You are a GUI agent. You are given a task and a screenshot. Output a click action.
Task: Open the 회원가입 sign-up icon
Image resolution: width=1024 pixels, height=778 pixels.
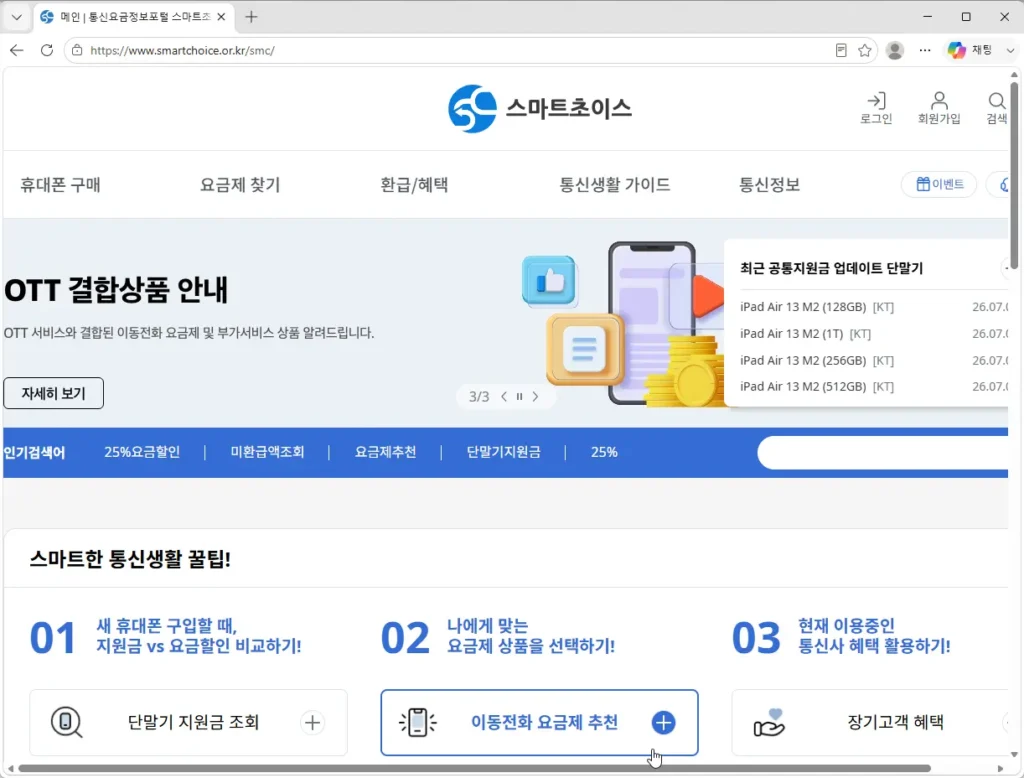pyautogui.click(x=938, y=108)
